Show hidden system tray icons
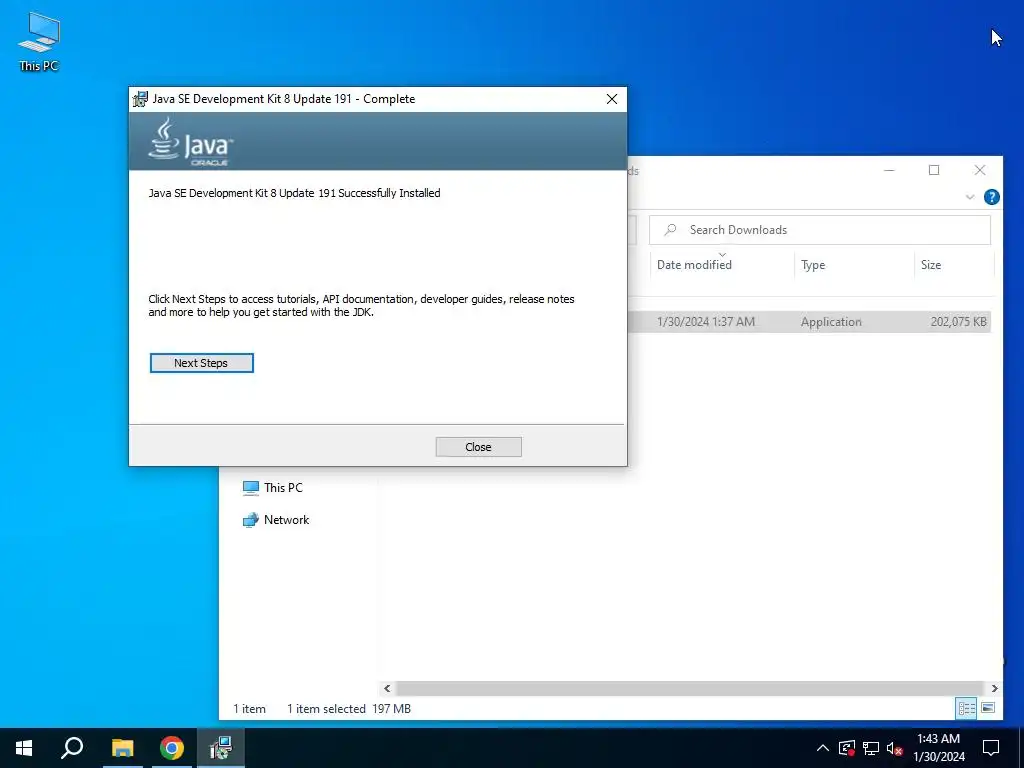Viewport: 1024px width, 768px height. [823, 748]
